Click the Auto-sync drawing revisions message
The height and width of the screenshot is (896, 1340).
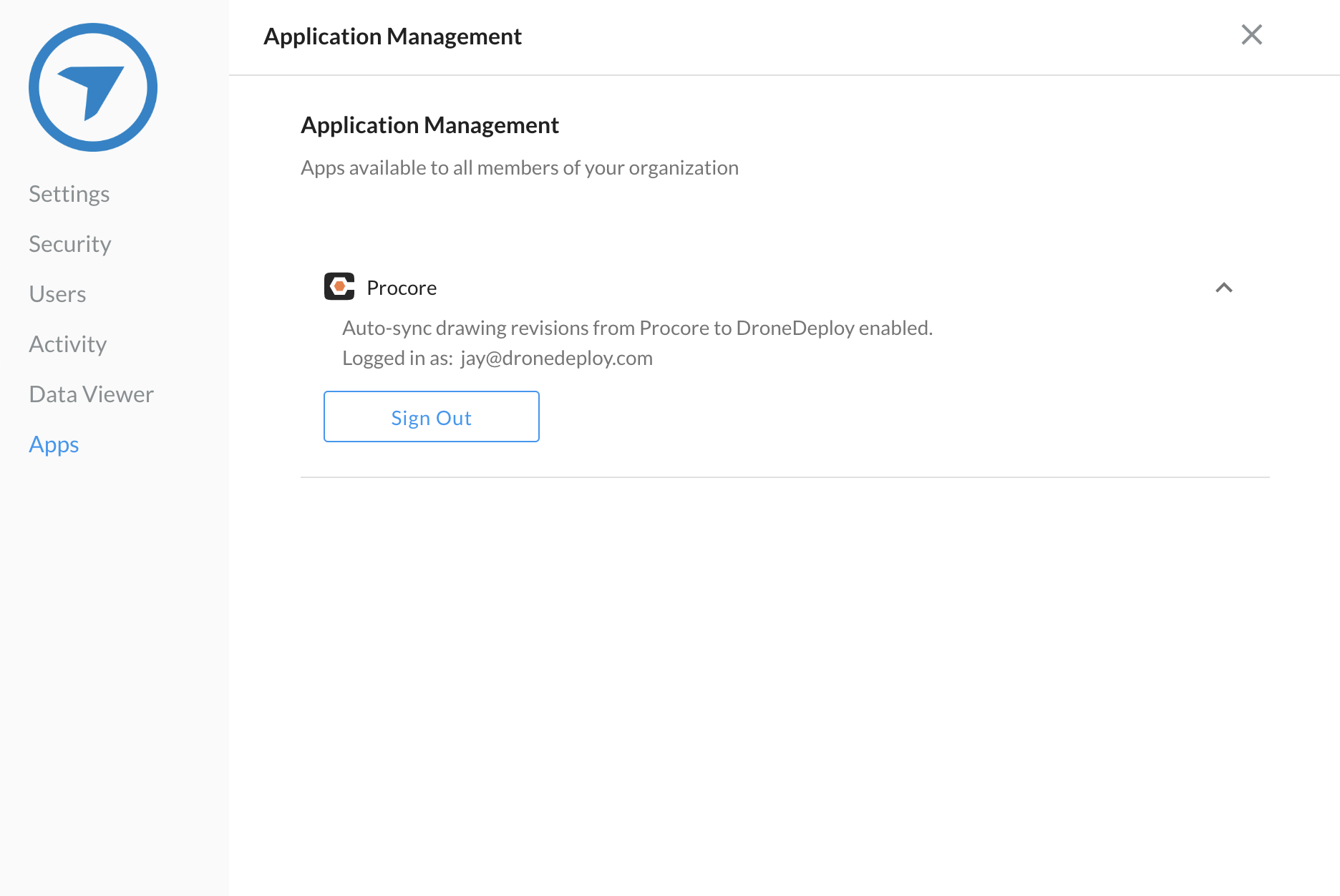(x=638, y=328)
